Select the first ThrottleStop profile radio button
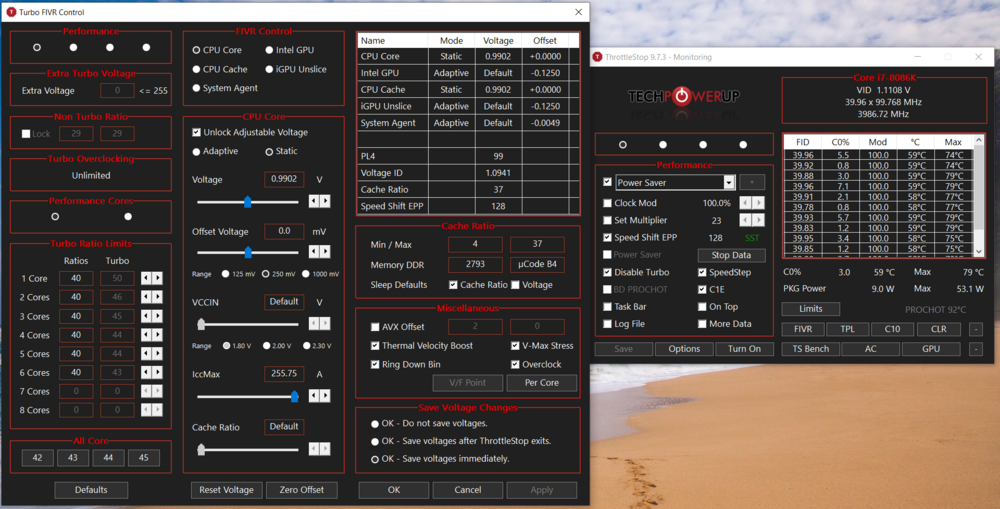Screen dimensions: 1000x509 click(623, 145)
